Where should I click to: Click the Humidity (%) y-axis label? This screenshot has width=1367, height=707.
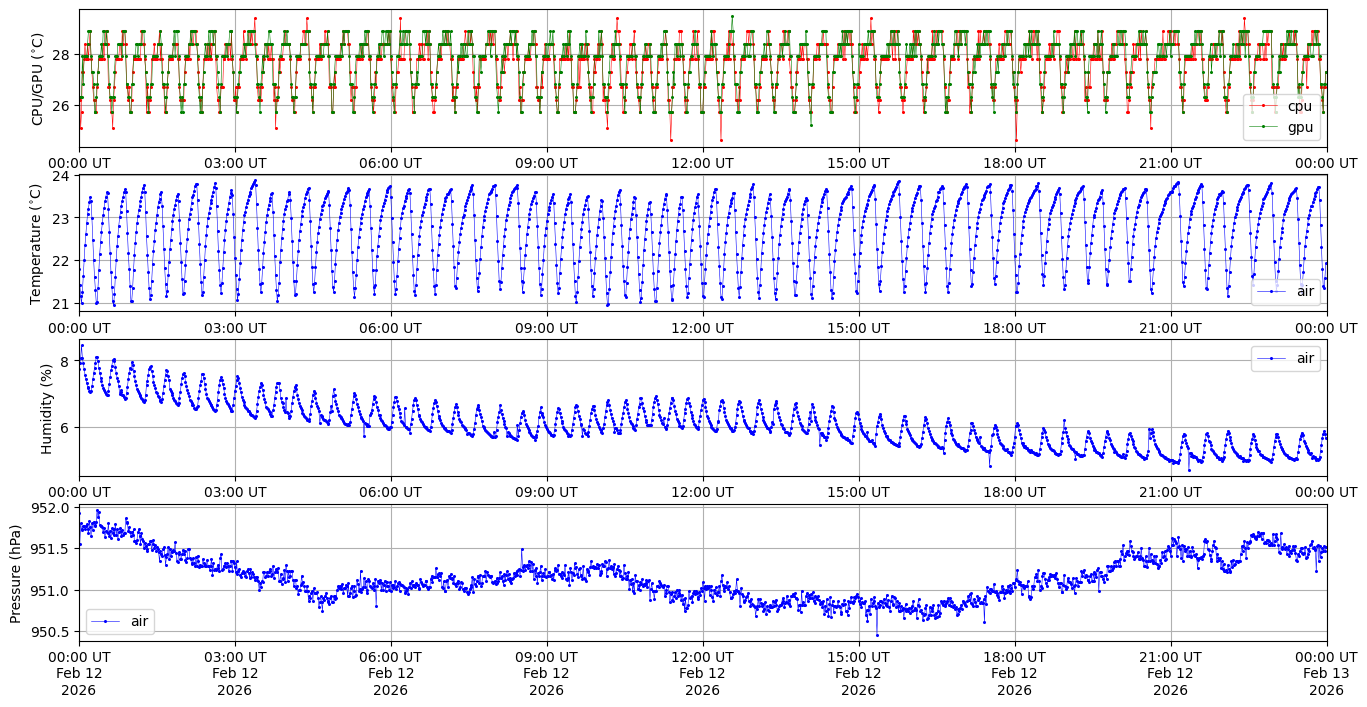click(x=46, y=408)
